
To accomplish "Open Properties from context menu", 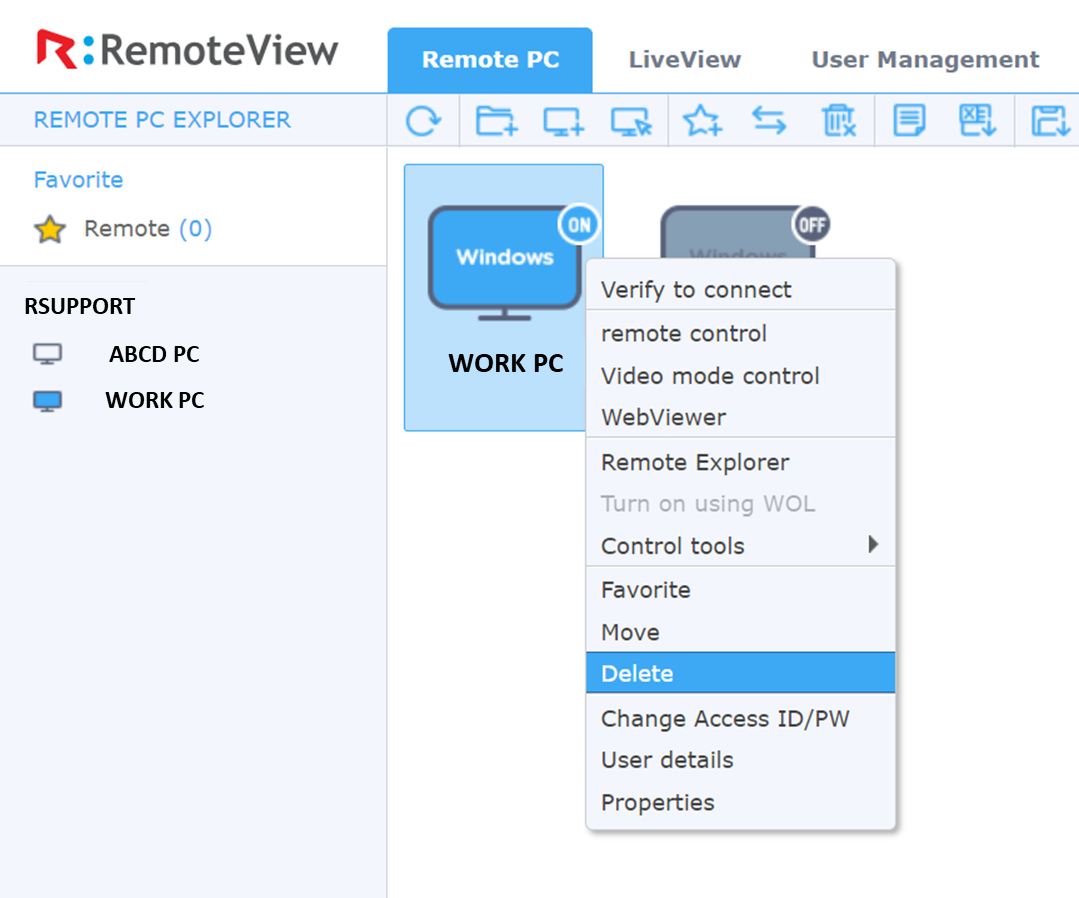I will 740,802.
